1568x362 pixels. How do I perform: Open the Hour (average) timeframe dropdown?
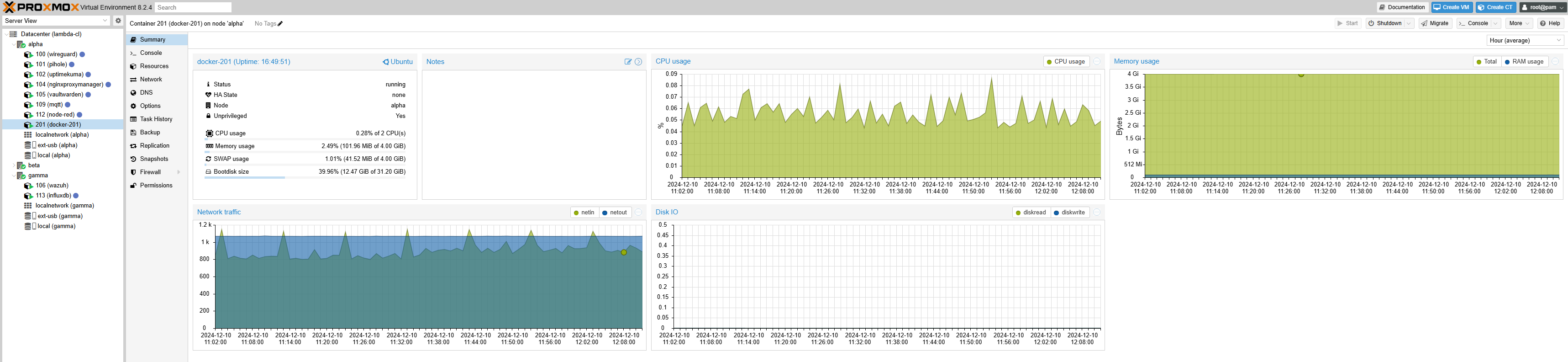pos(1525,40)
